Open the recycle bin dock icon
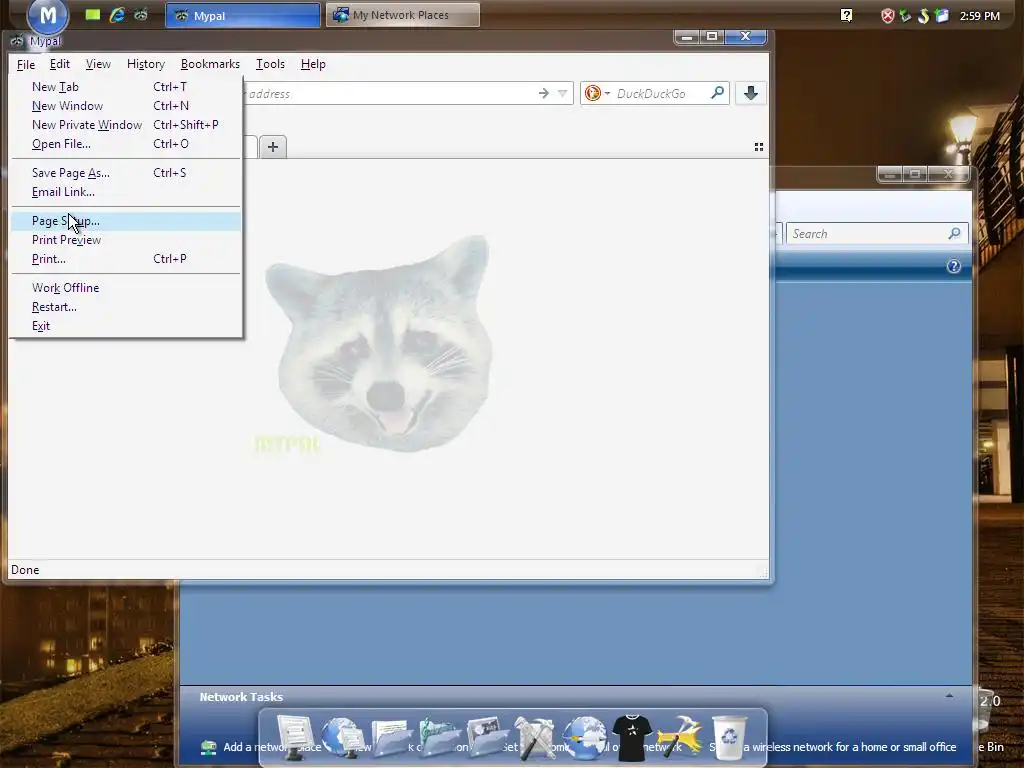This screenshot has height=768, width=1024. pos(728,738)
